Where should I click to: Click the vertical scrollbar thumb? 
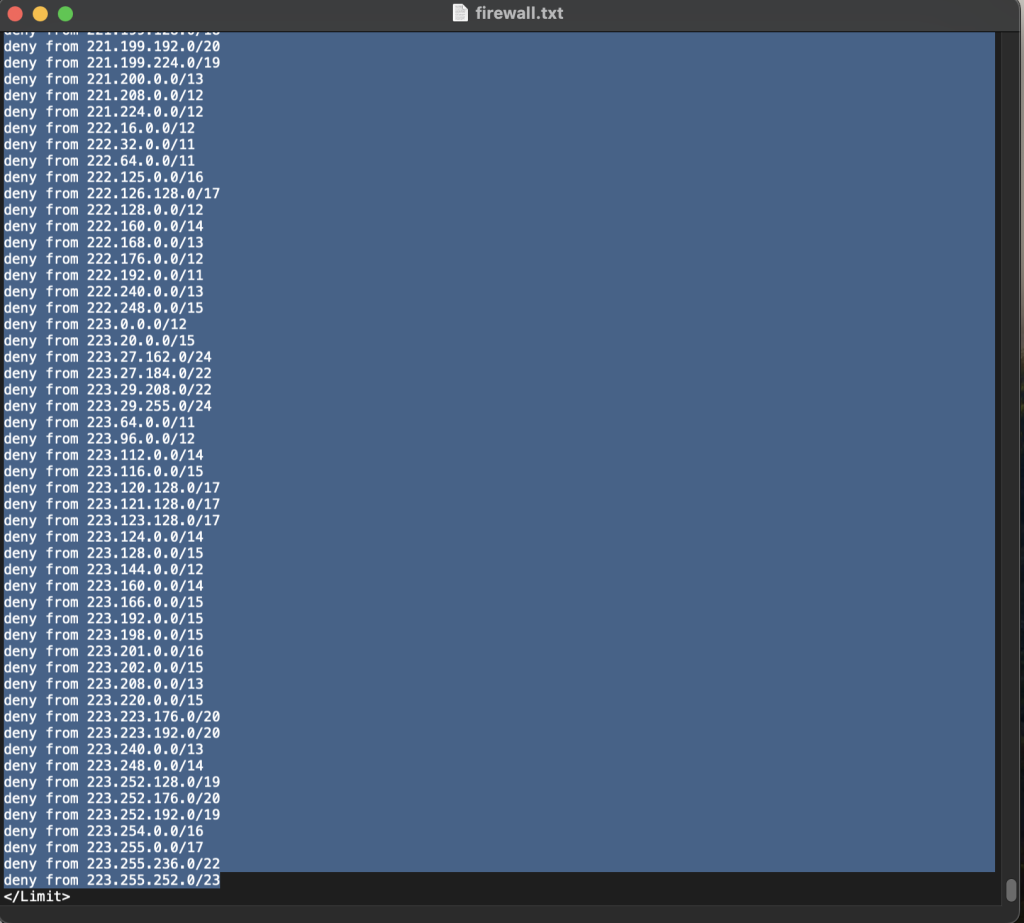[1011, 889]
